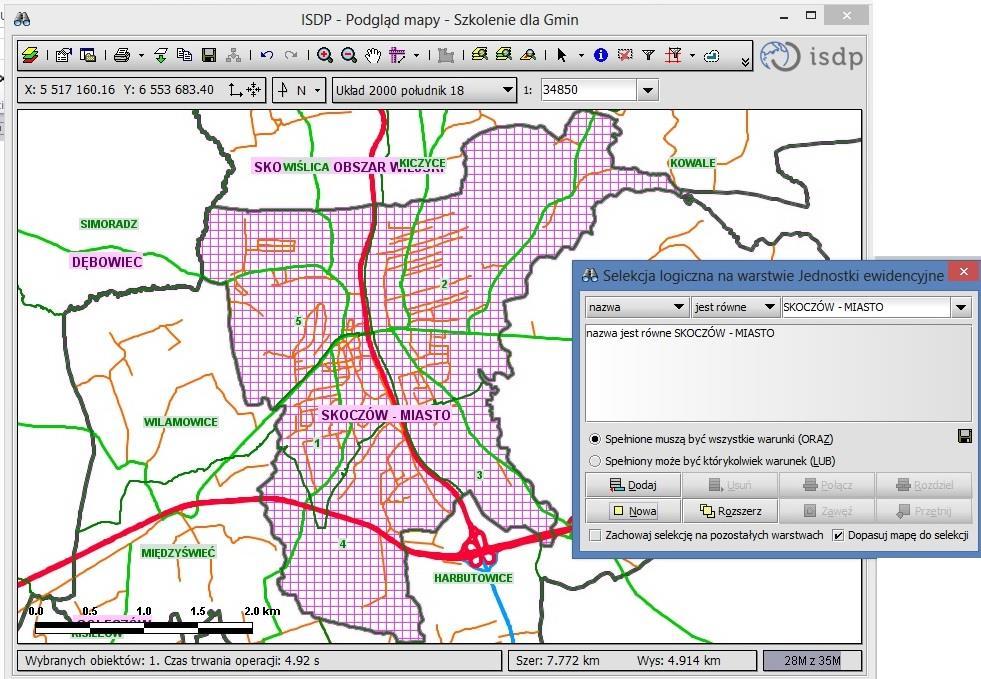Open the N orientation dropdown arrow
Screen dimensions: 981x679
(x=317, y=91)
